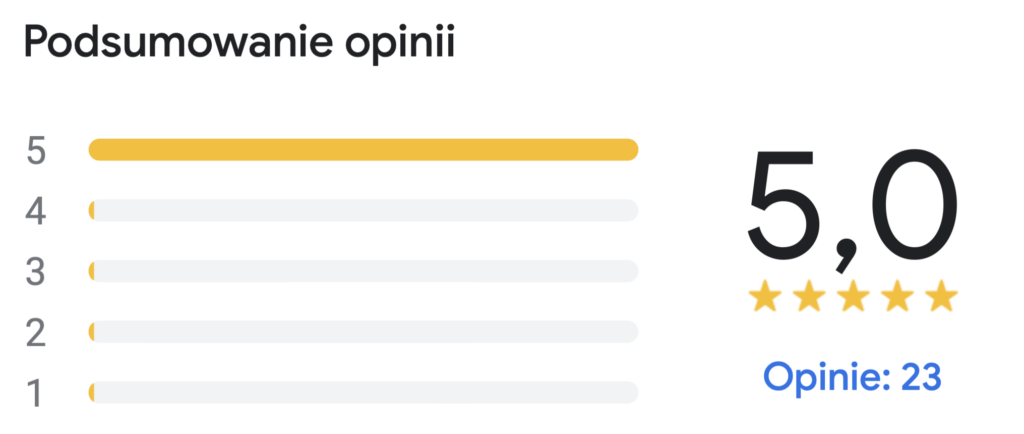The height and width of the screenshot is (434, 1024).
Task: Select the fourth gold rating star
Action: [x=897, y=297]
